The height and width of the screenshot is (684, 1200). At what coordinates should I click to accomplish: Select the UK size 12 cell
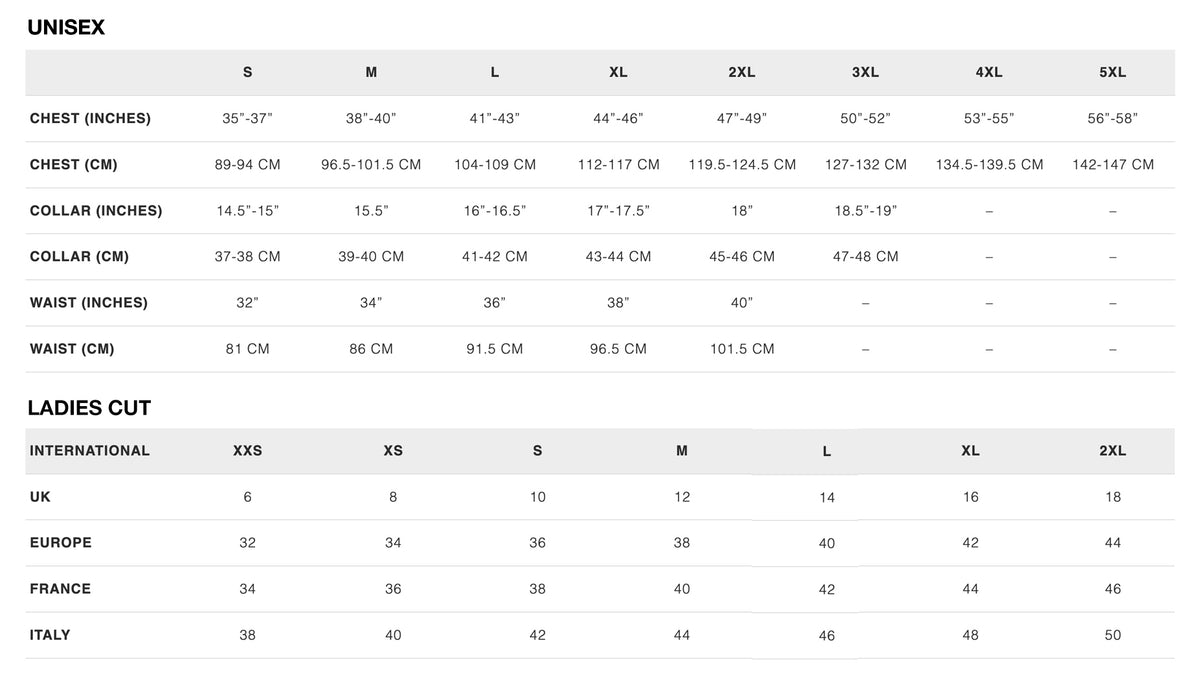[x=681, y=496]
